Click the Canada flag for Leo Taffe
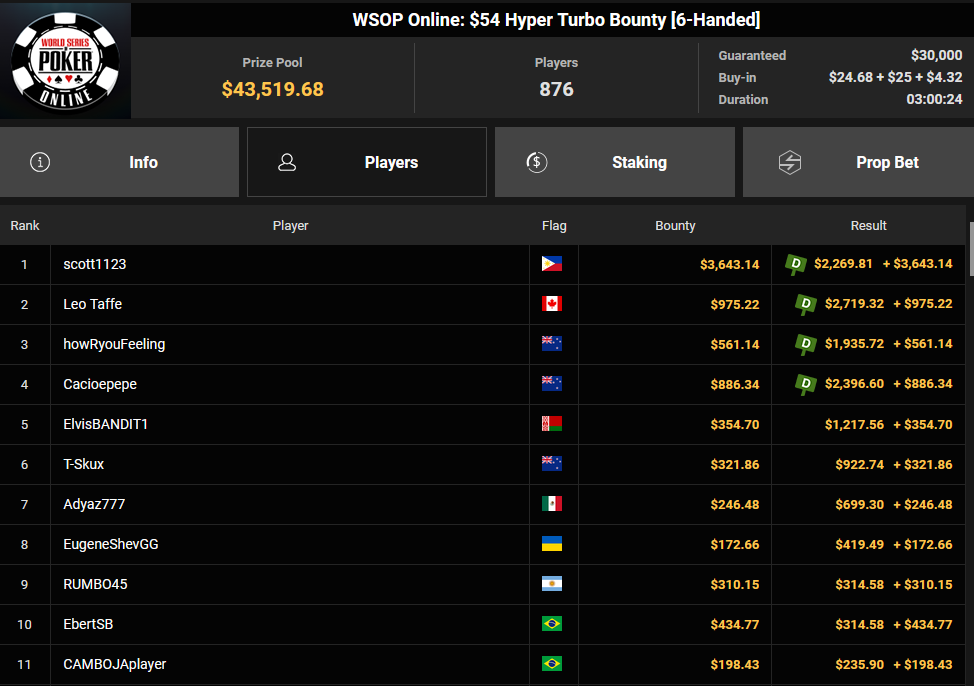Screen dimensions: 974x686 pyautogui.click(x=552, y=304)
